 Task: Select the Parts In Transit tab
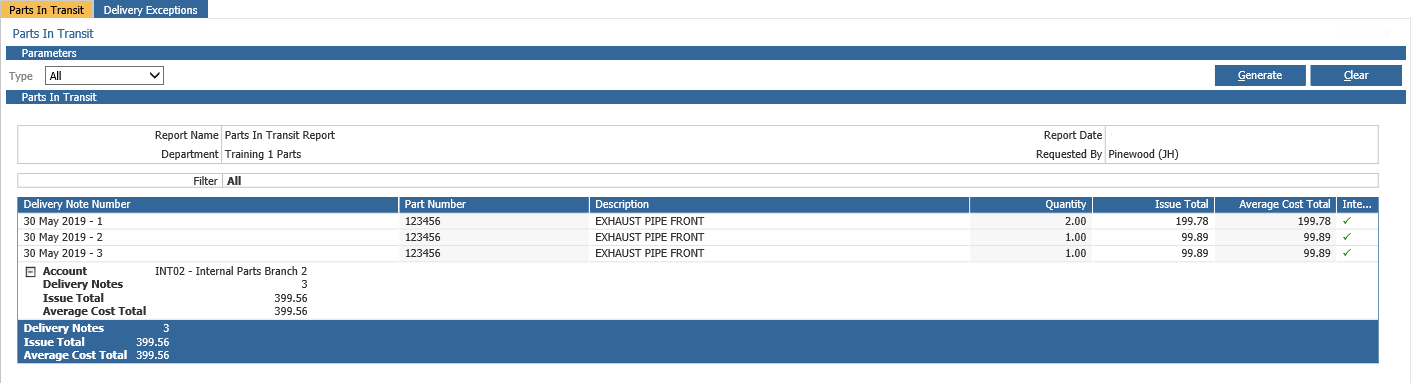coord(47,9)
